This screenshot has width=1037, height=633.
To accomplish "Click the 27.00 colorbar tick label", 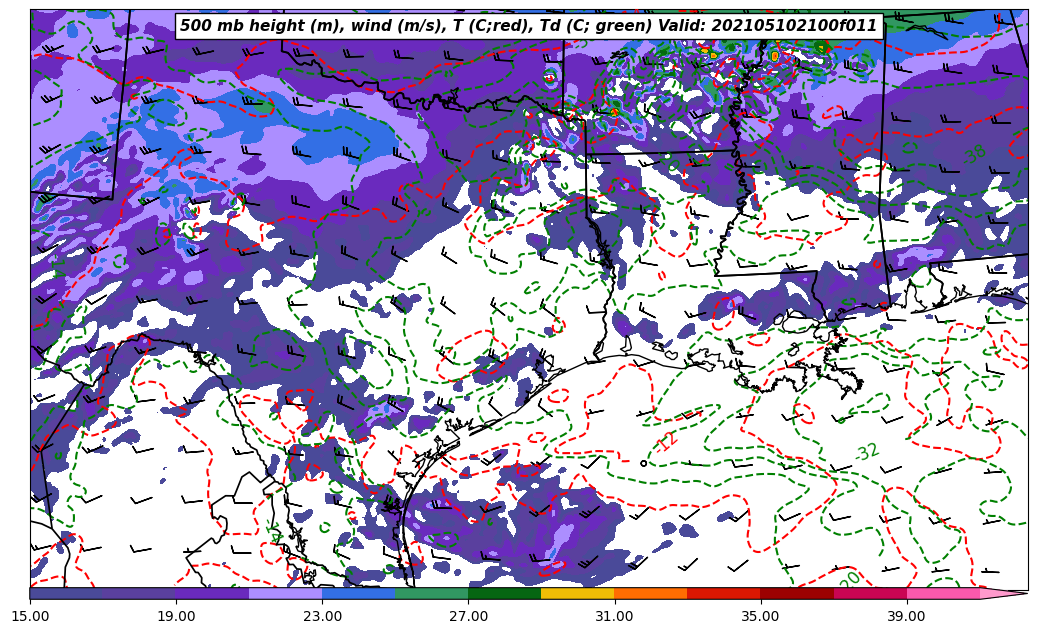I will point(468,616).
